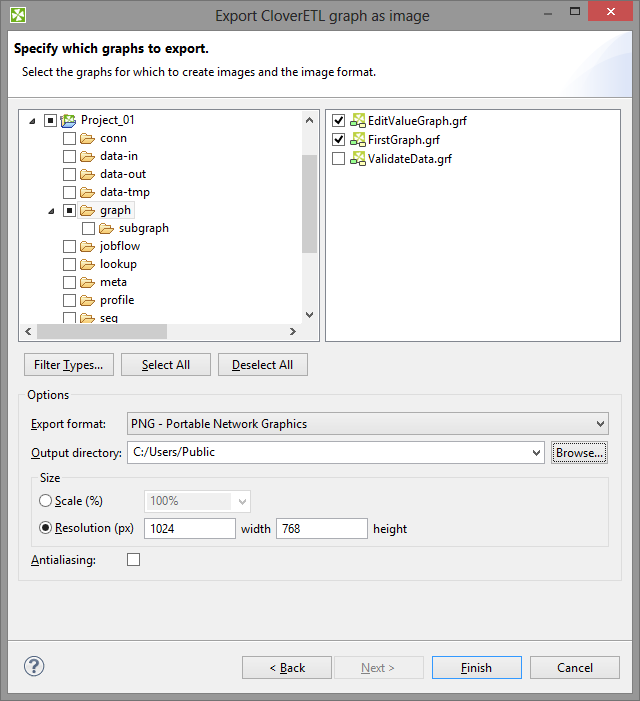Screen dimensions: 640x701
Task: Click the meta folder icon
Action: click(x=88, y=283)
